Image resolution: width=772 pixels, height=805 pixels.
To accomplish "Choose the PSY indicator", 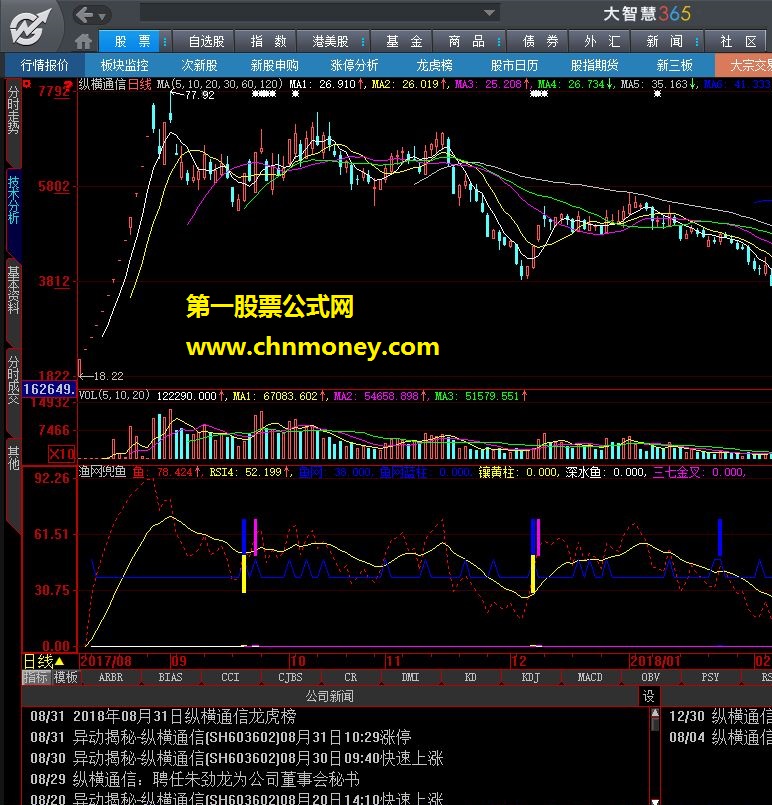I will (710, 677).
